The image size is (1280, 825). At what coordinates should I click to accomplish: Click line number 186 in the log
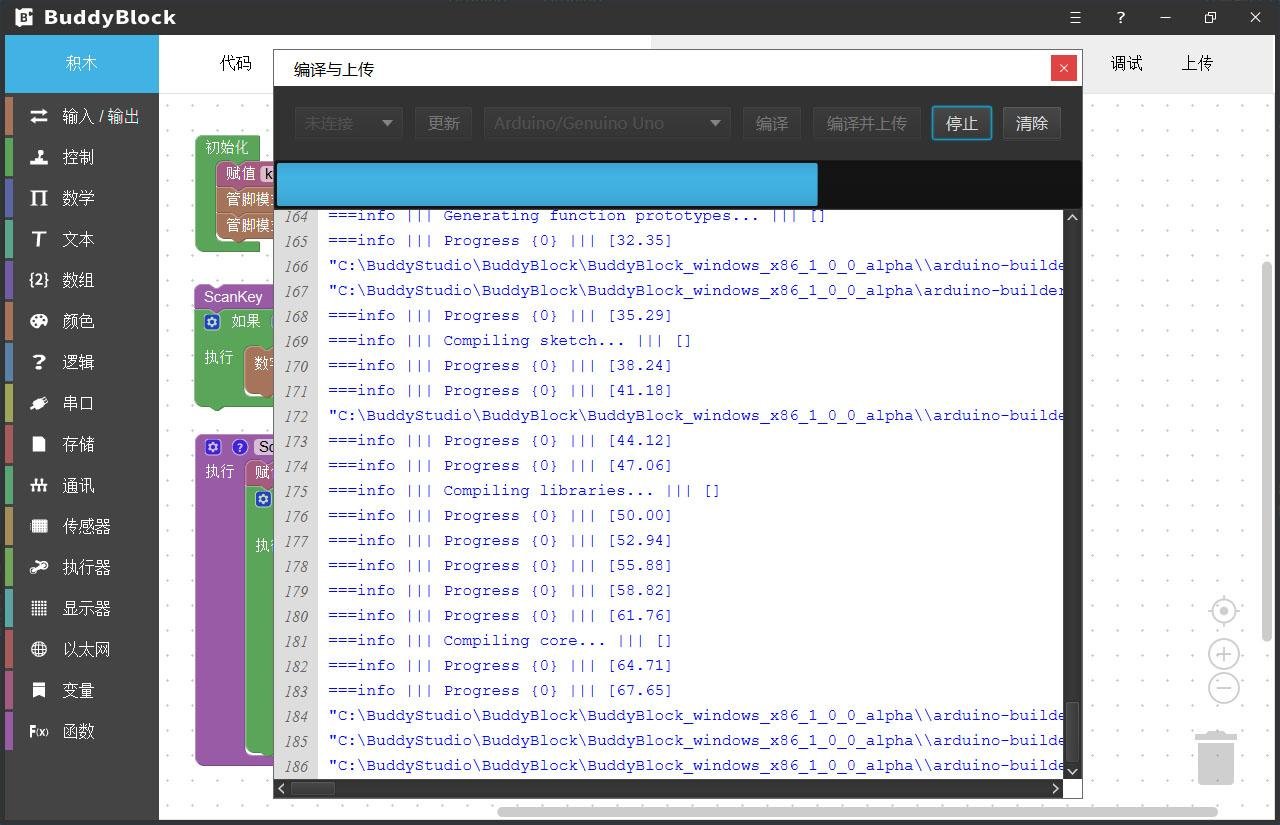click(x=296, y=765)
